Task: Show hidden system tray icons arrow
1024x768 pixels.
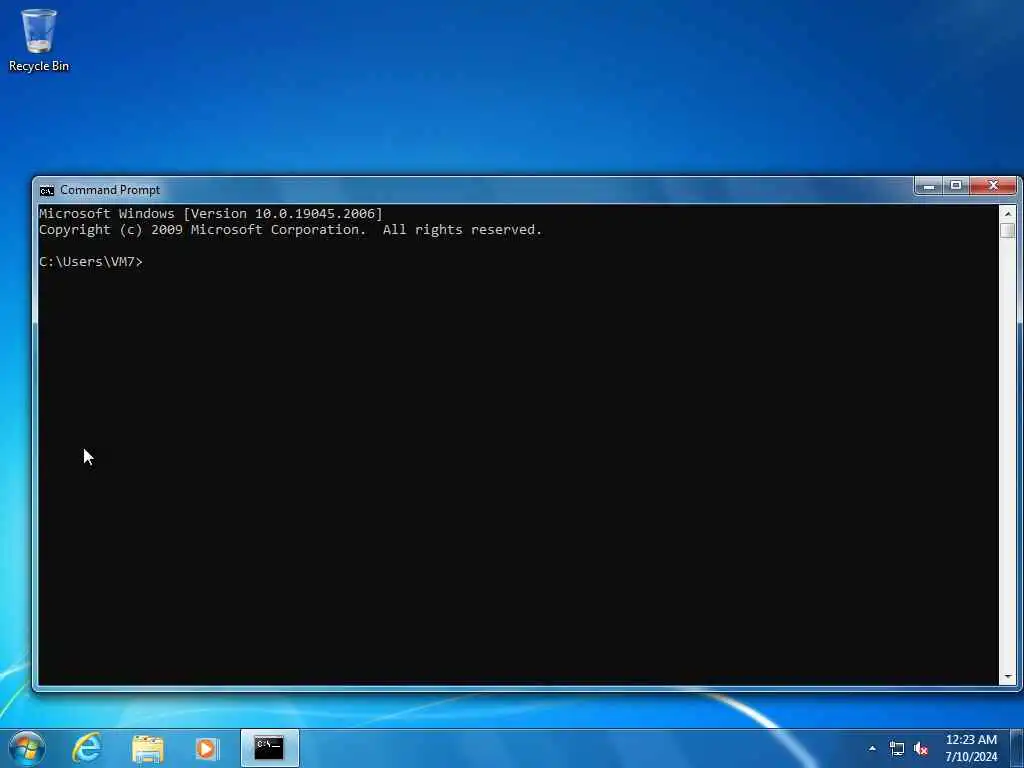Action: (x=872, y=748)
